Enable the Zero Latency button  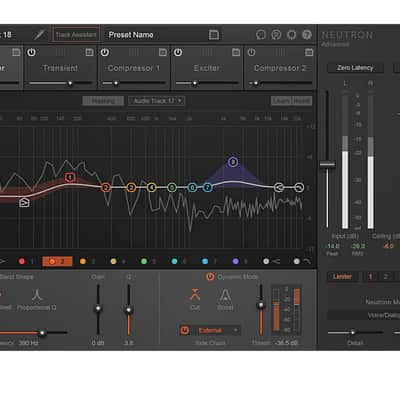coord(355,68)
